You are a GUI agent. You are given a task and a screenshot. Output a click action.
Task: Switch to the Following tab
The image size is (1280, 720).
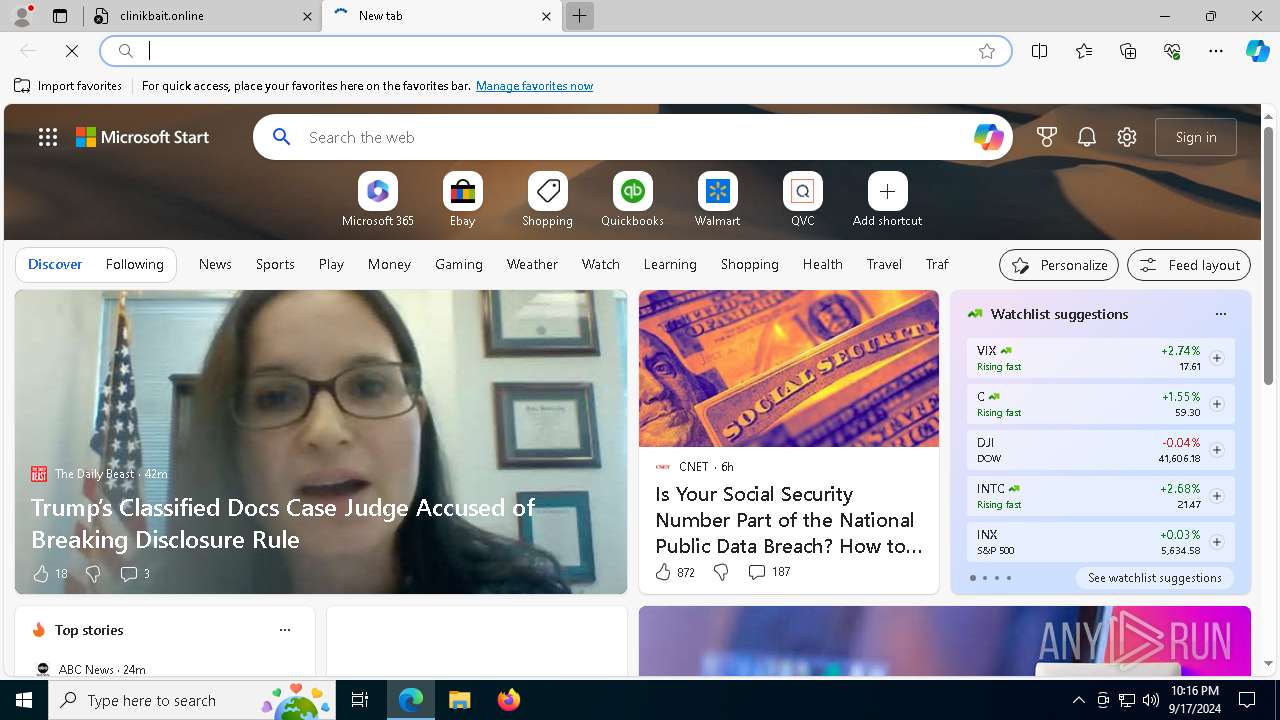(x=135, y=264)
